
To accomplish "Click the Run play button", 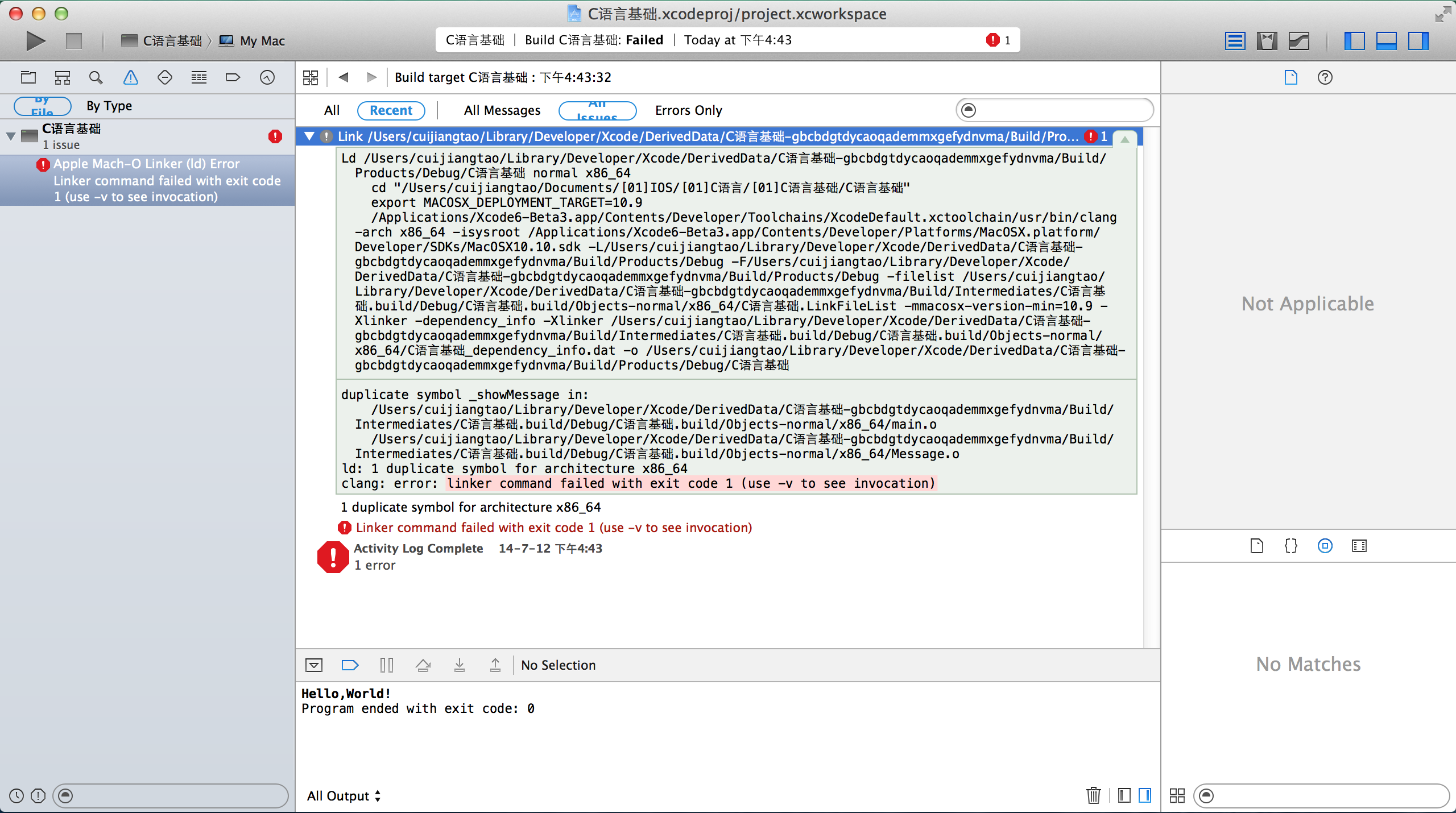I will click(x=35, y=41).
